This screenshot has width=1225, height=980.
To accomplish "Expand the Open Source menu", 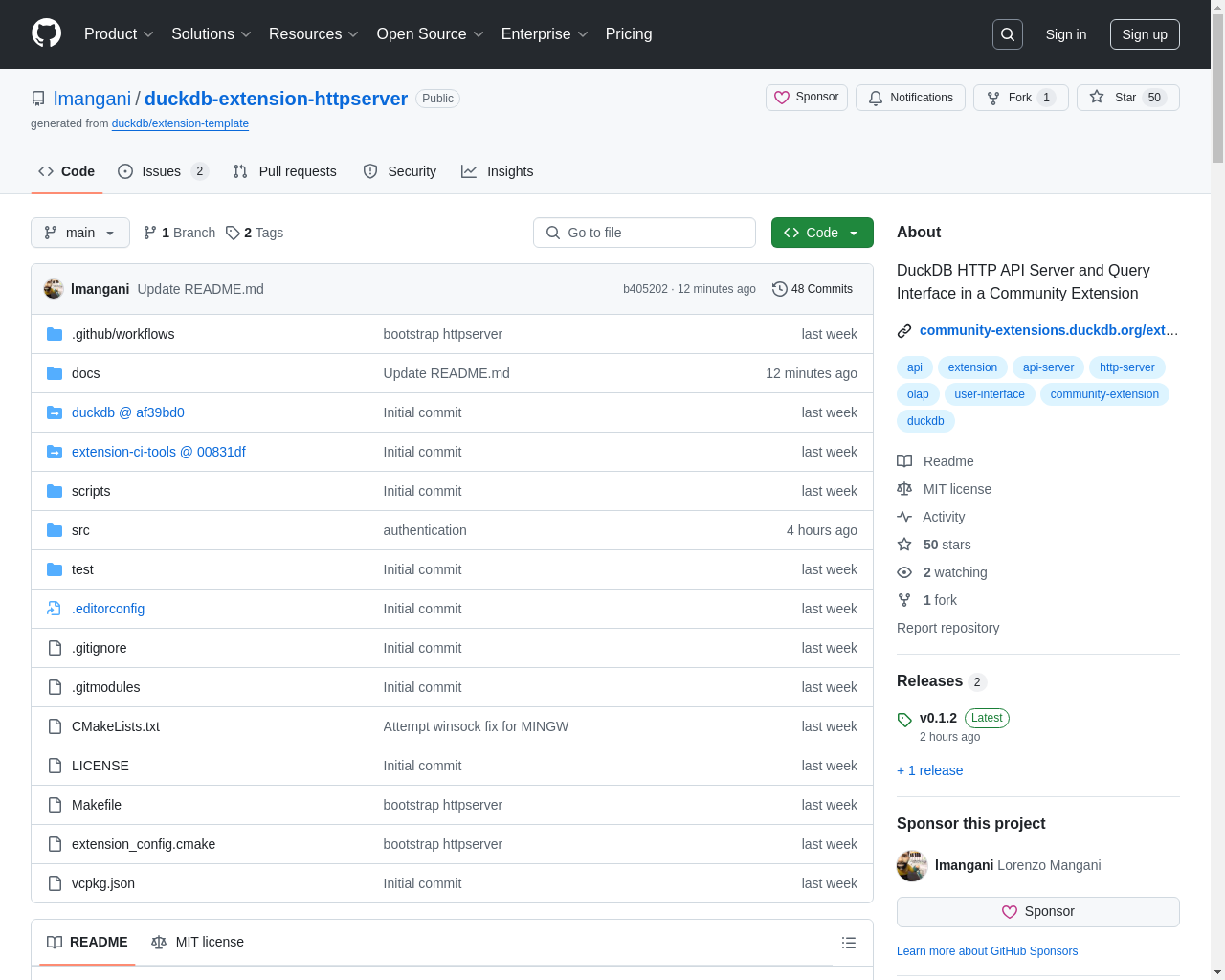I will coord(431,34).
